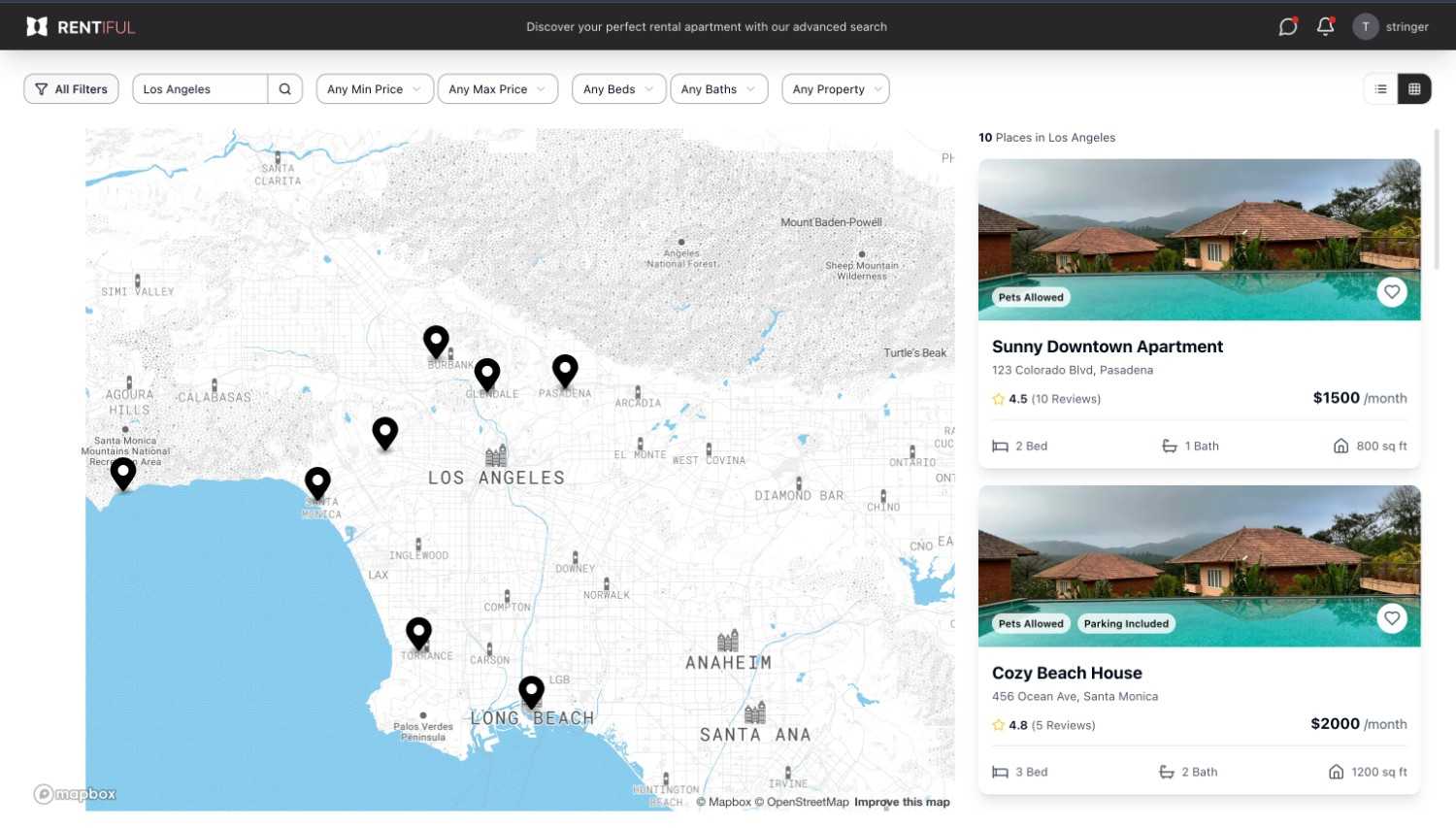Select the map pin at Long Beach
Screen dimensions: 1456x828
[531, 691]
